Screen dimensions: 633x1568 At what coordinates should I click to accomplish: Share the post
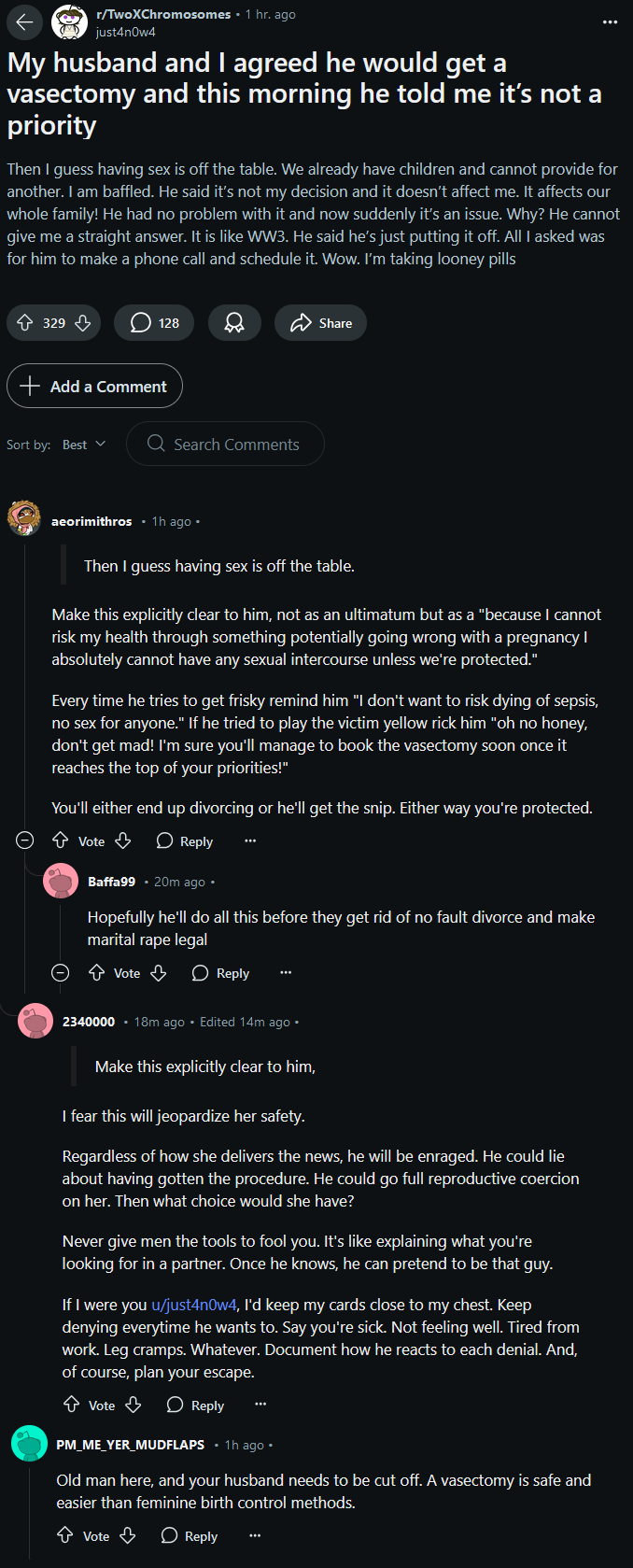coord(320,323)
